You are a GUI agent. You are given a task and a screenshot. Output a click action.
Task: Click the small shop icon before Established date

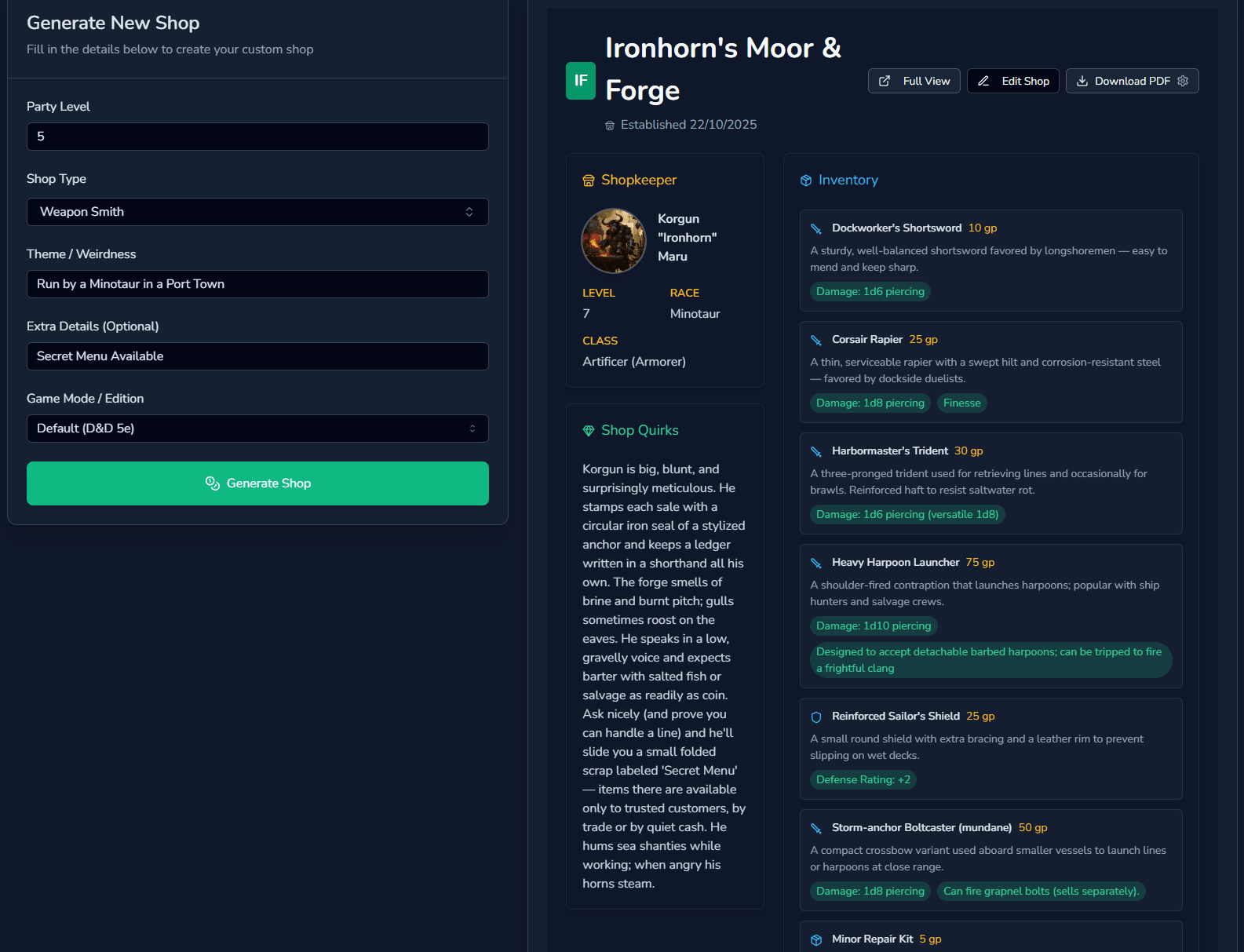[610, 126]
